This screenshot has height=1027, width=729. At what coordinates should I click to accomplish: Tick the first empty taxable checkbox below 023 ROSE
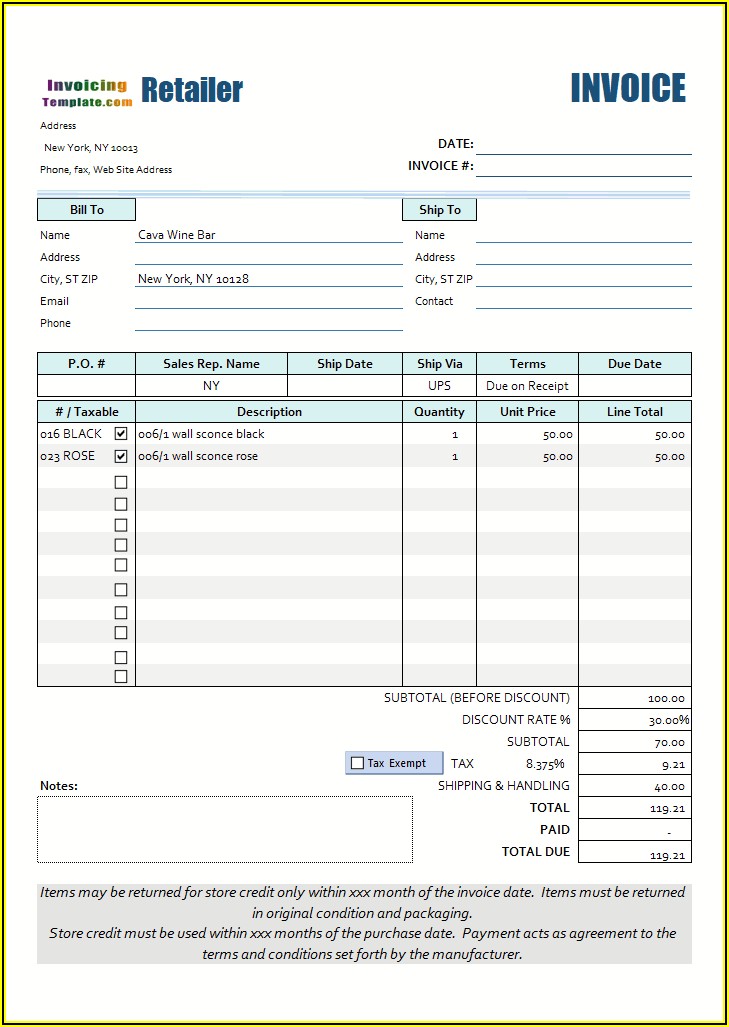[121, 482]
